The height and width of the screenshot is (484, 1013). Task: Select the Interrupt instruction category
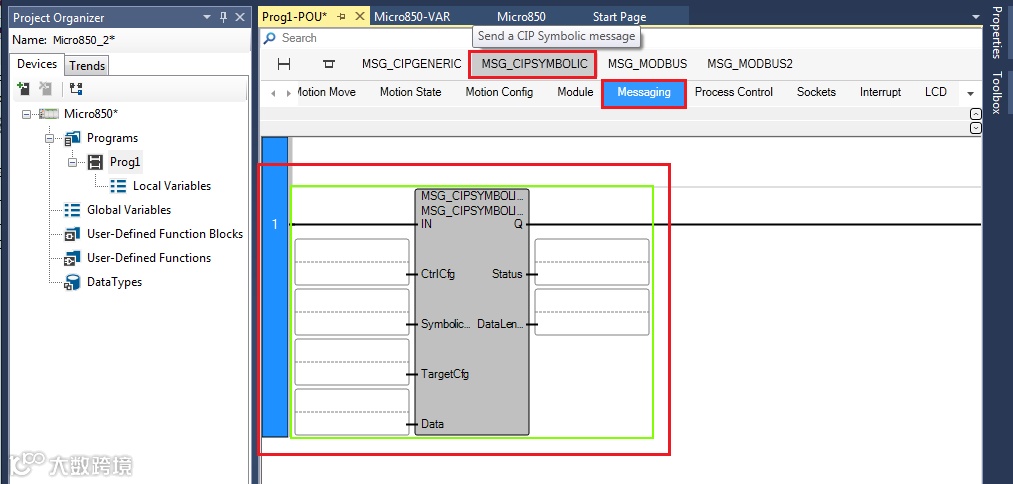[880, 92]
